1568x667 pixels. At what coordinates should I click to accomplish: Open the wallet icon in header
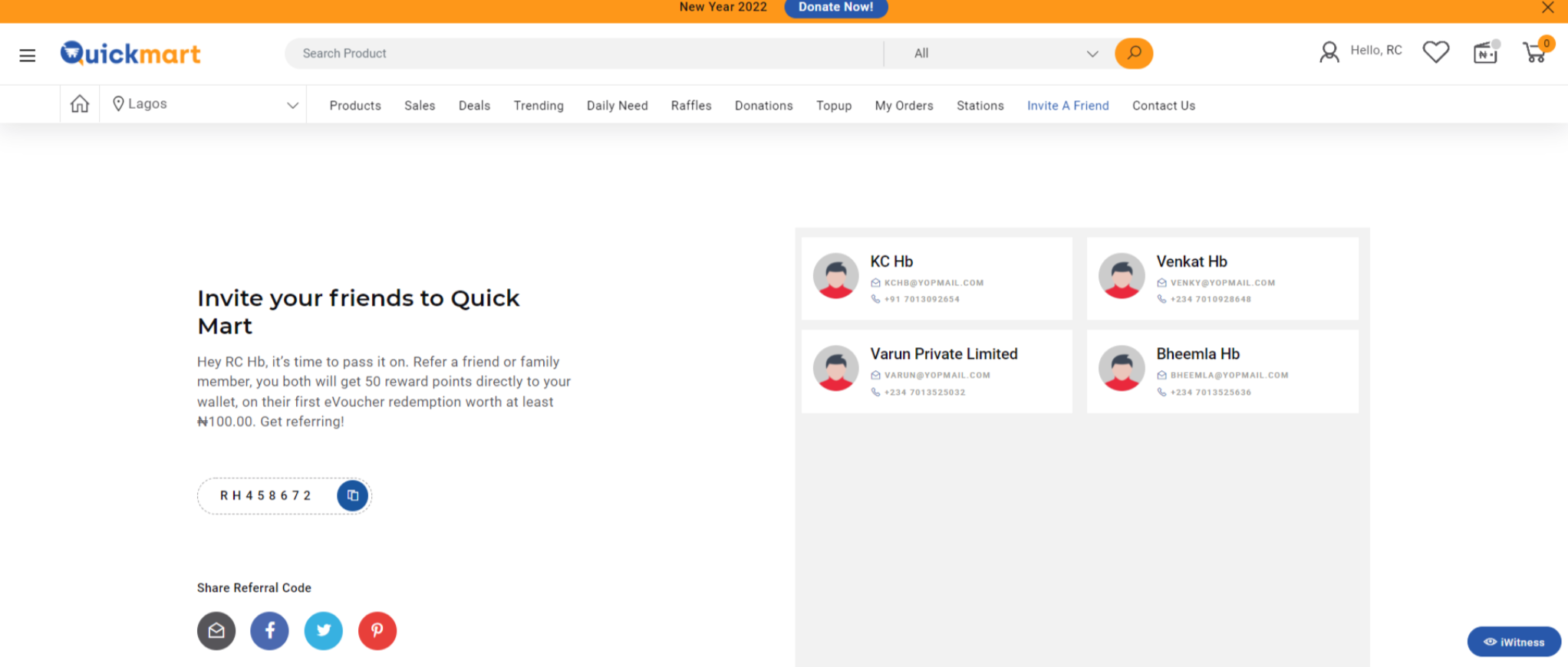(x=1485, y=53)
